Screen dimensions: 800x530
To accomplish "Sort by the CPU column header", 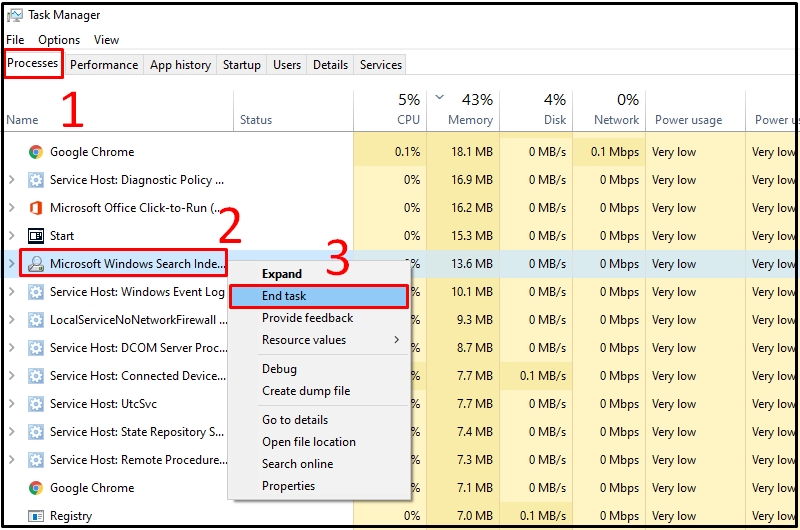I will [390, 111].
